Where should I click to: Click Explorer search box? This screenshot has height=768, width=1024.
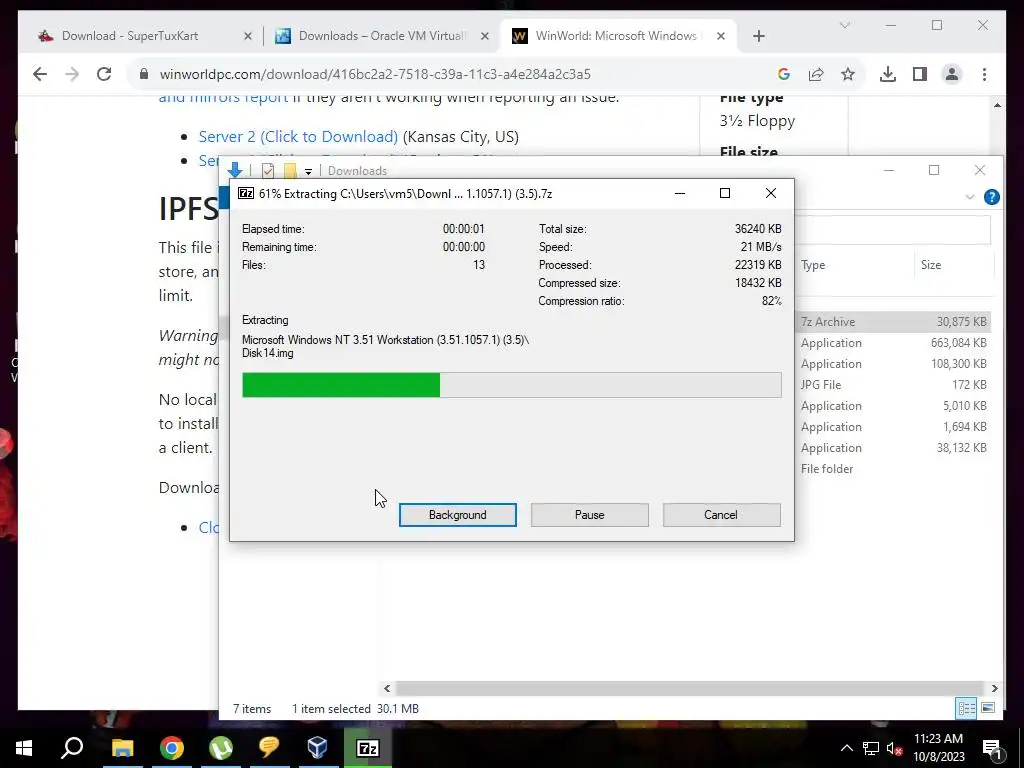(893, 230)
